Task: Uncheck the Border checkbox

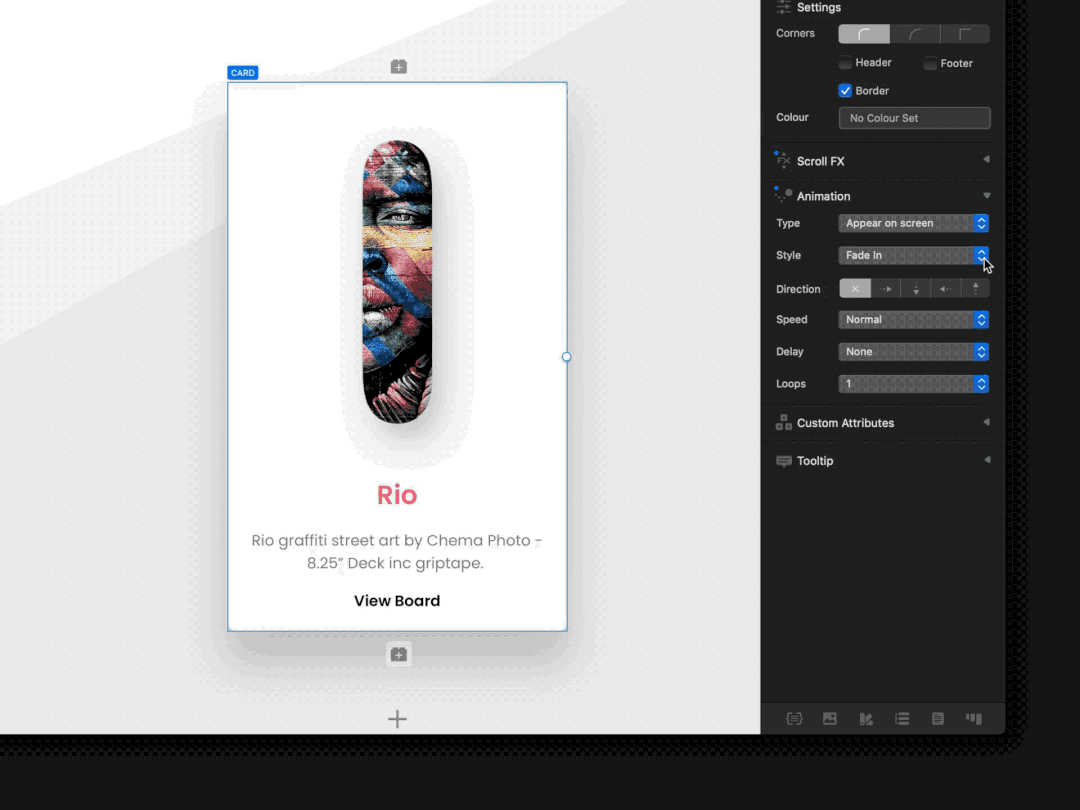Action: [845, 91]
